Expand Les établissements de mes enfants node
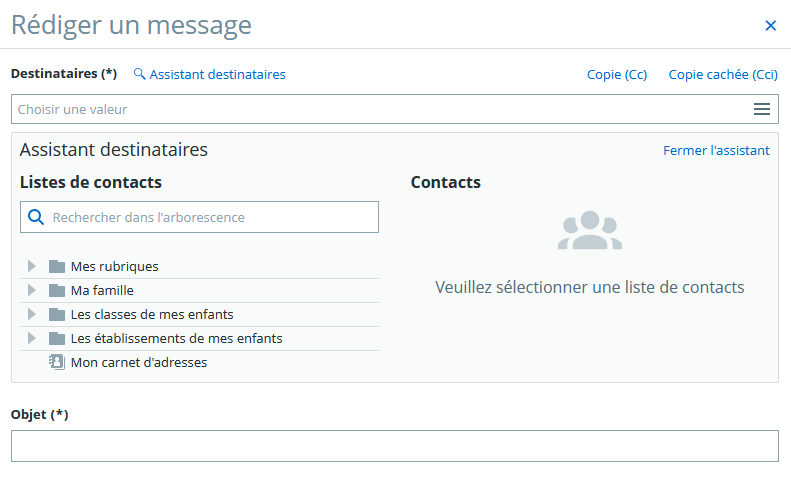This screenshot has width=791, height=482. coord(31,338)
